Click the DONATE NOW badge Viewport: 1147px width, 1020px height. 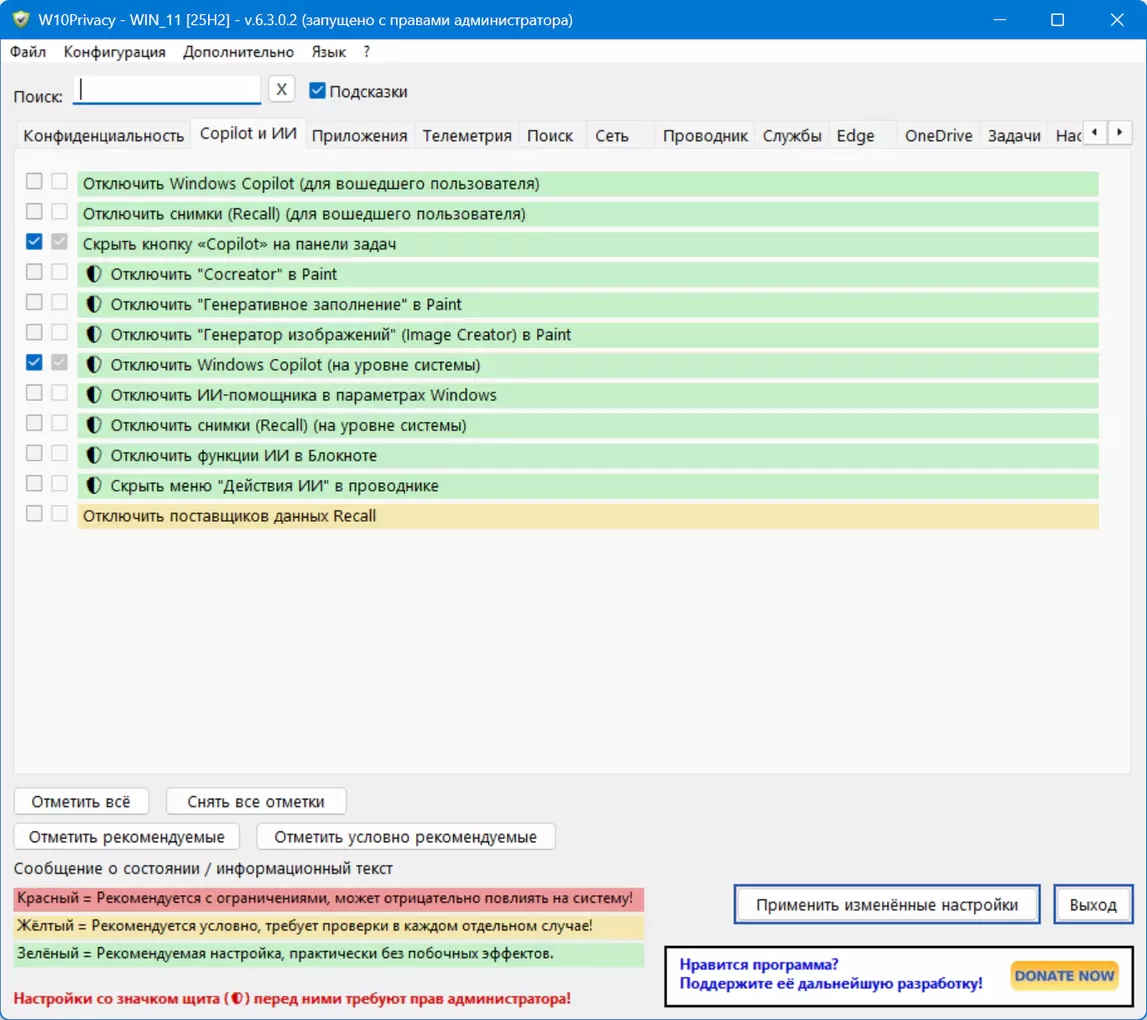point(1064,976)
